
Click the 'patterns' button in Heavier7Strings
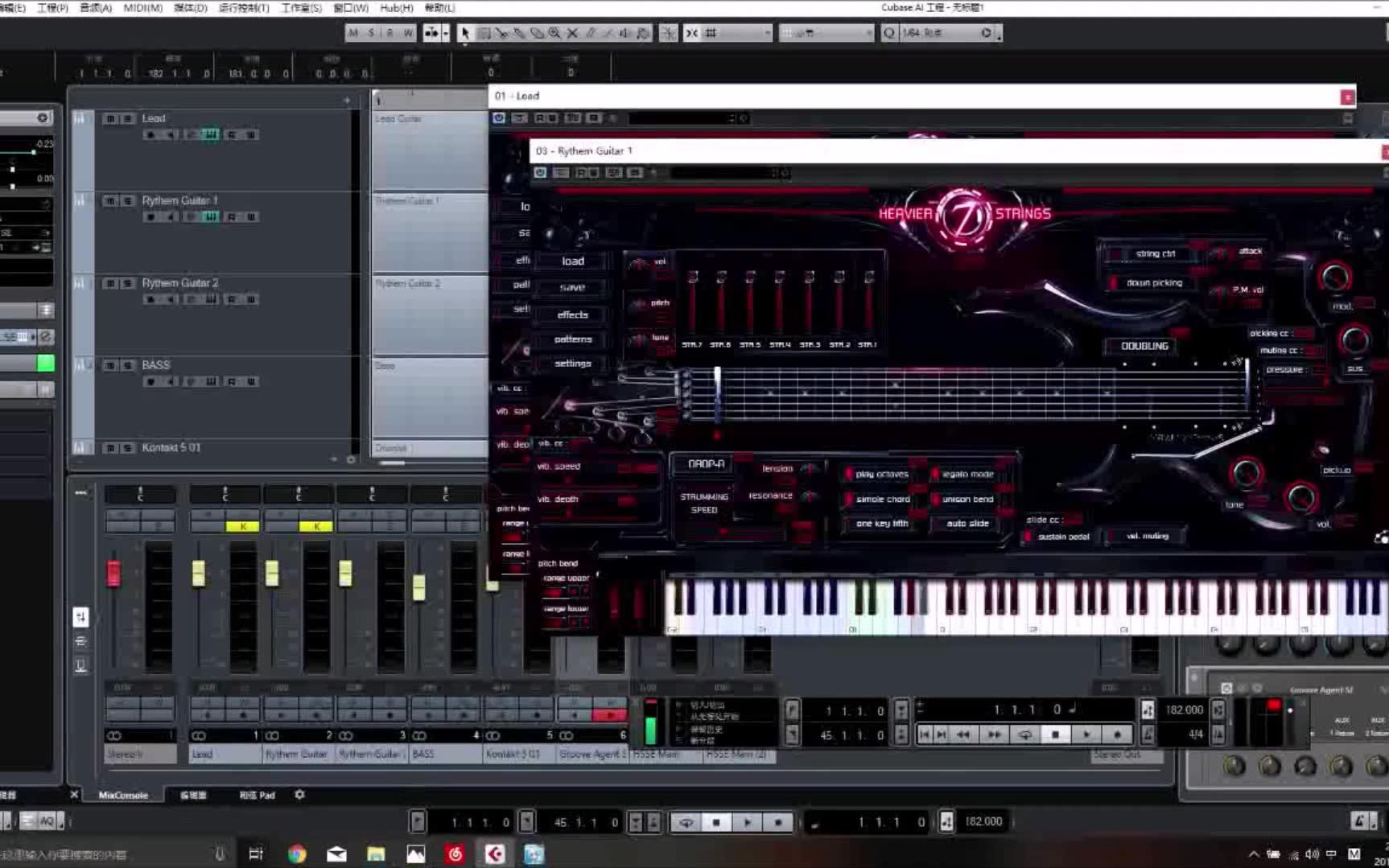tap(573, 339)
